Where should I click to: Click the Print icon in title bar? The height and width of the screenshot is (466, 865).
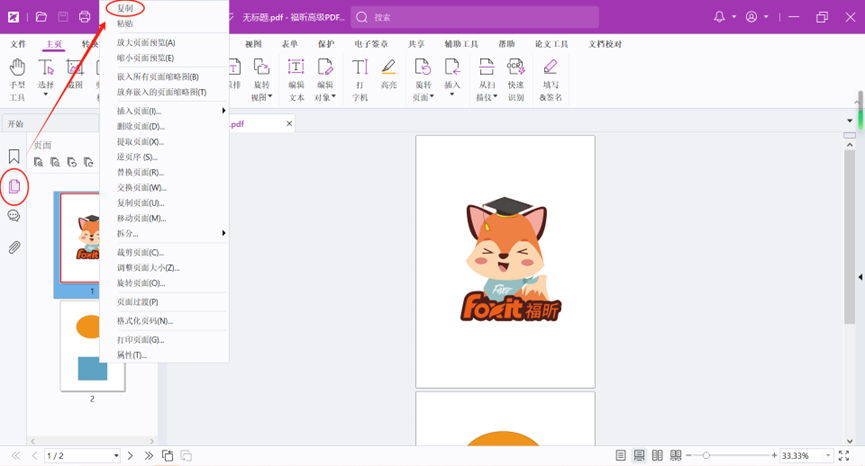[84, 17]
